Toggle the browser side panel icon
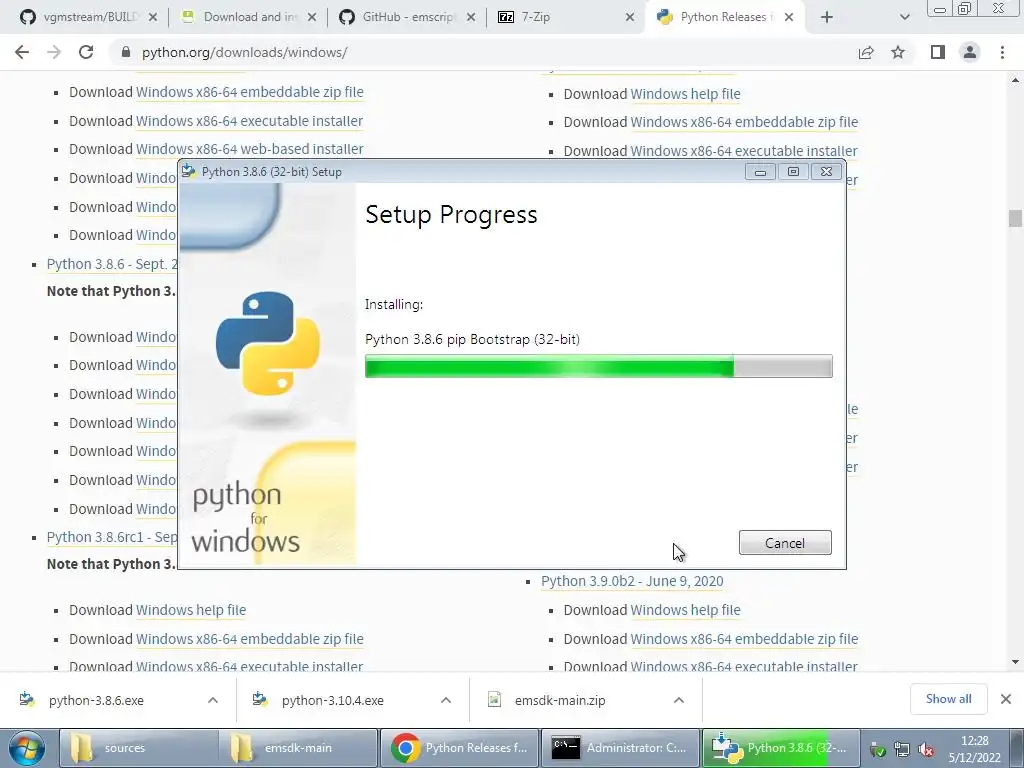1024x768 pixels. point(938,52)
